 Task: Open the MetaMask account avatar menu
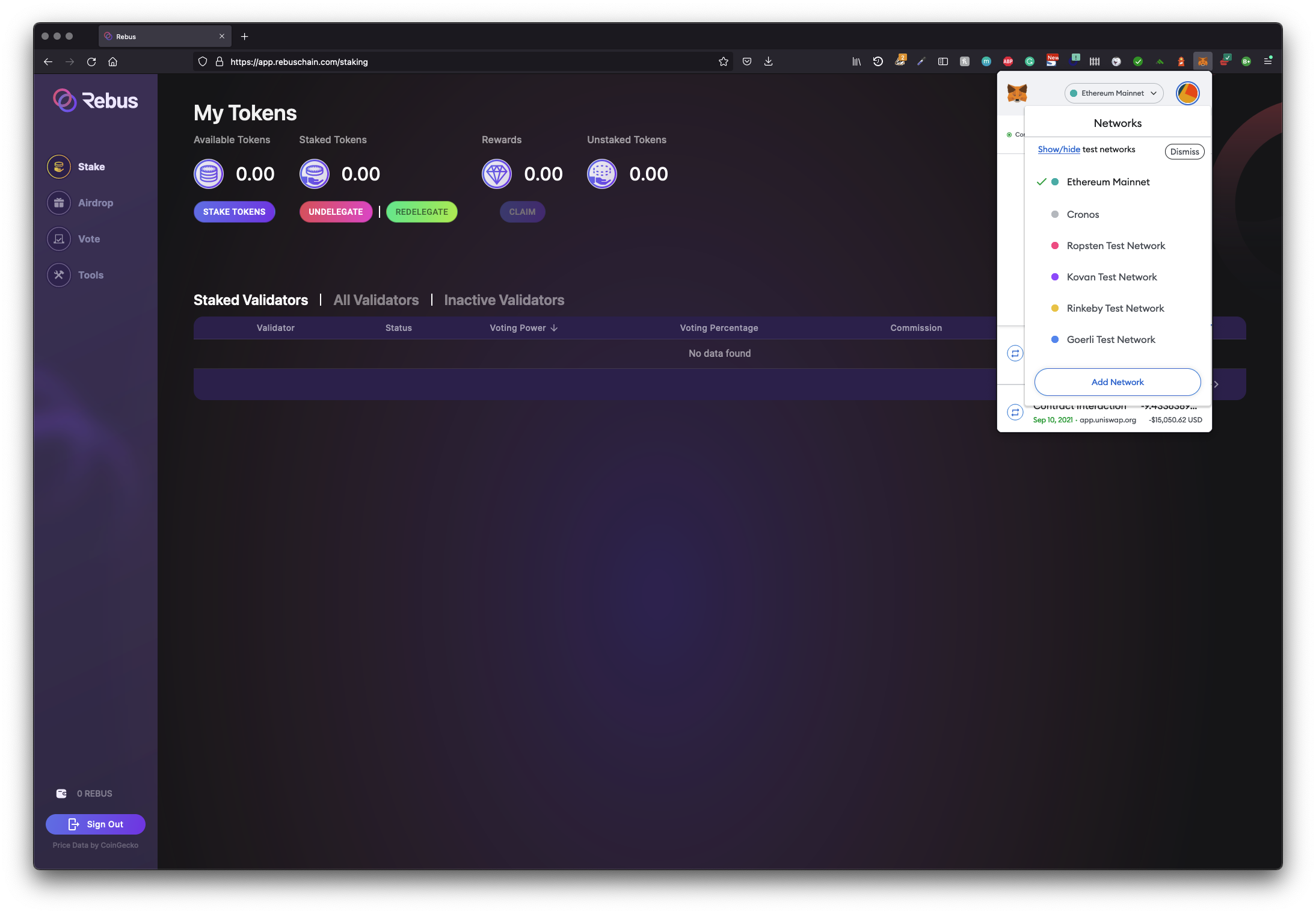click(1188, 93)
